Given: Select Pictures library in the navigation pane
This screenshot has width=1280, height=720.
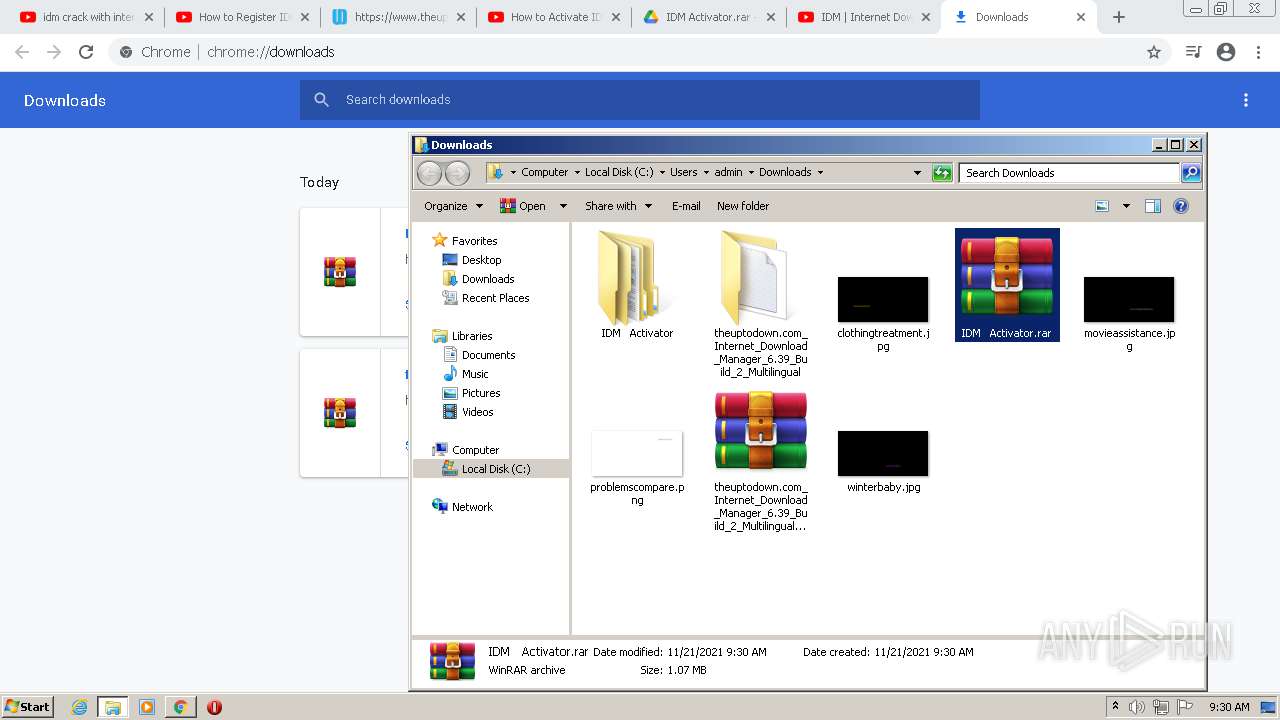Looking at the screenshot, I should (481, 393).
